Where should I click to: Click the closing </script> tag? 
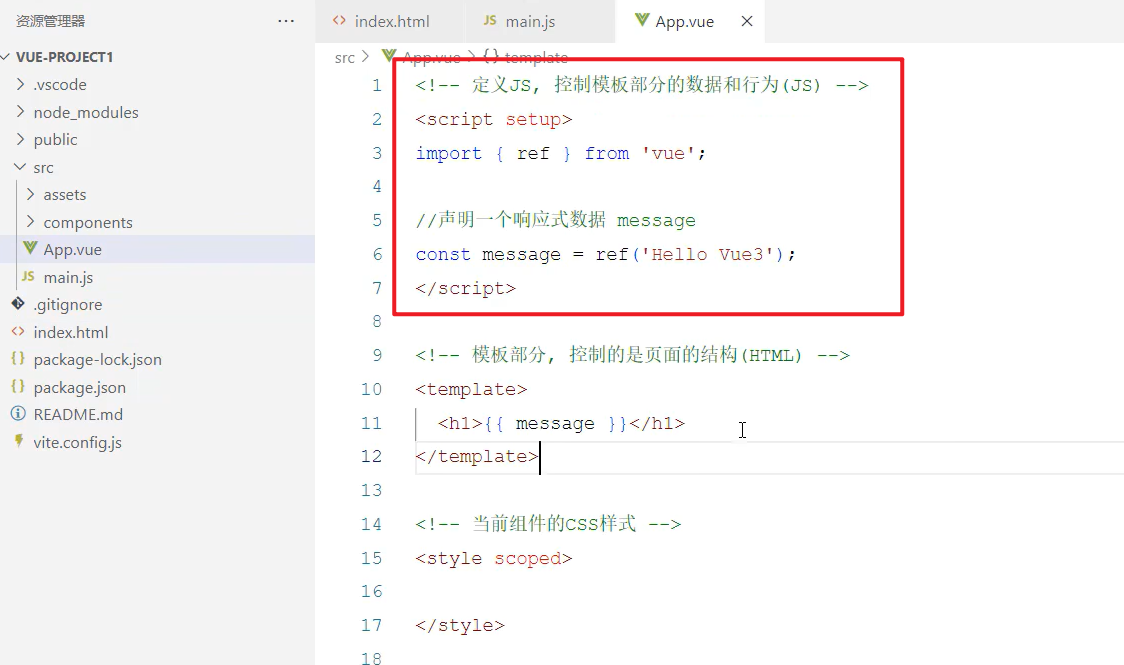pos(465,288)
